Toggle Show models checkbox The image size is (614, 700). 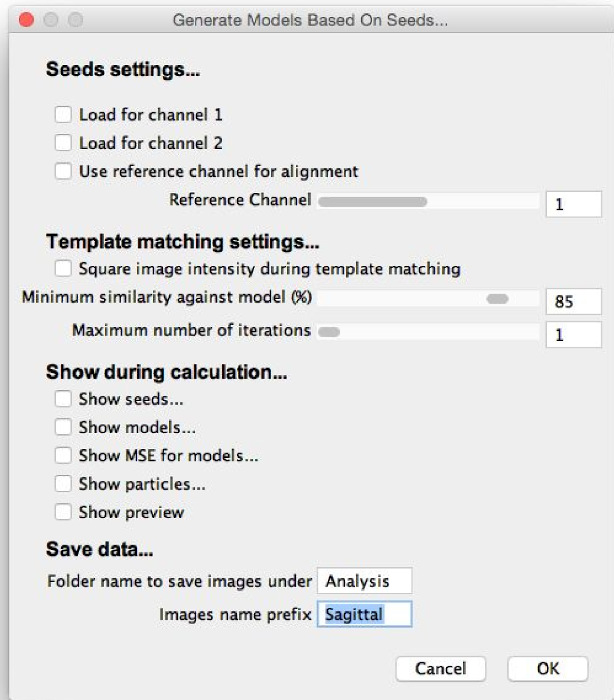(x=64, y=427)
